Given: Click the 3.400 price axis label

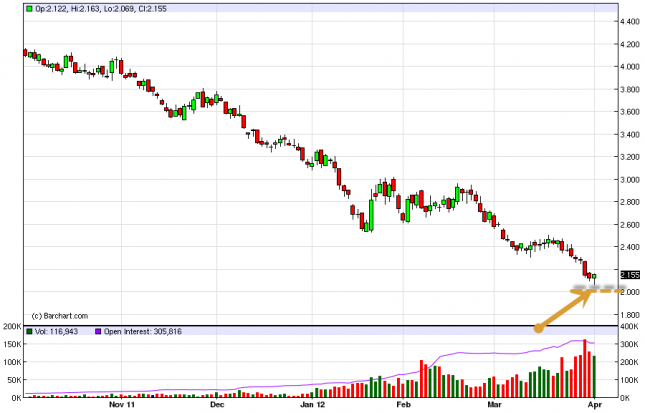Looking at the screenshot, I should point(630,135).
